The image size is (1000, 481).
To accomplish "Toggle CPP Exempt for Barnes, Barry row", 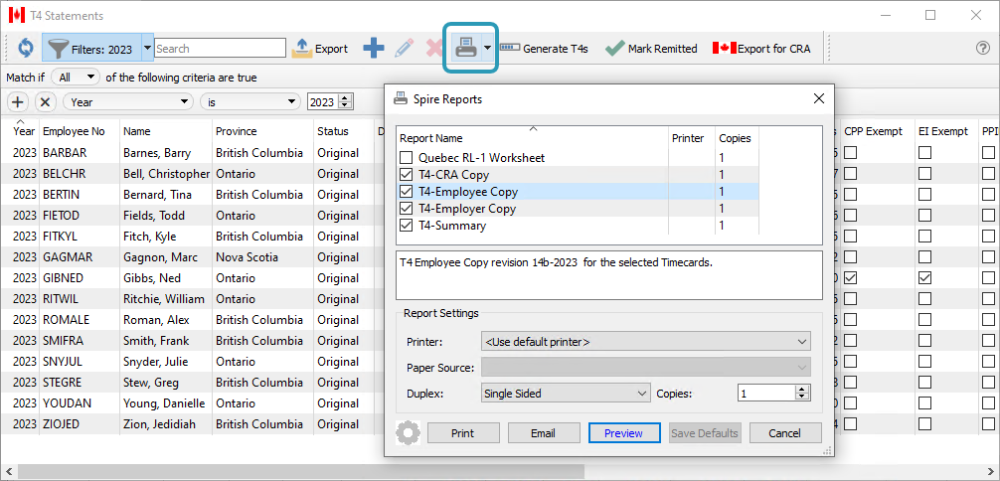I will [x=851, y=152].
